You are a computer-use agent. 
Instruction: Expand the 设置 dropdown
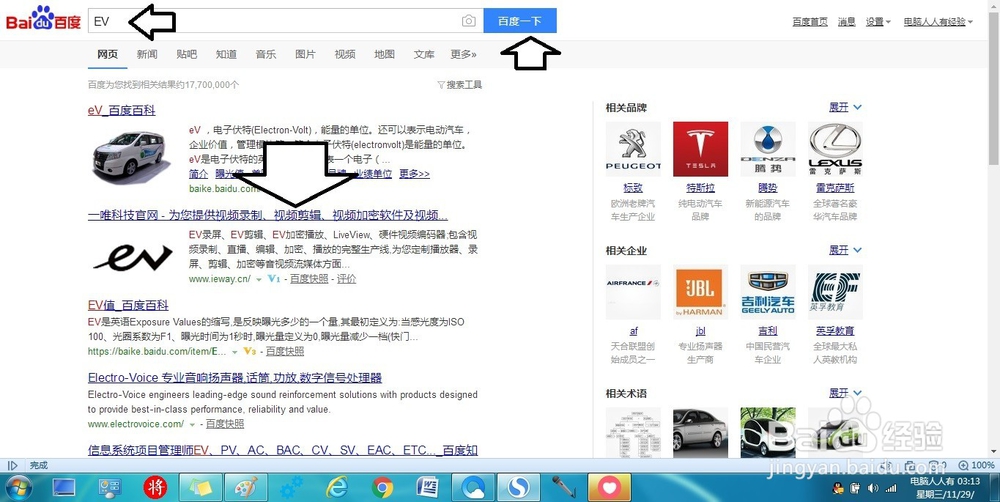[x=878, y=22]
